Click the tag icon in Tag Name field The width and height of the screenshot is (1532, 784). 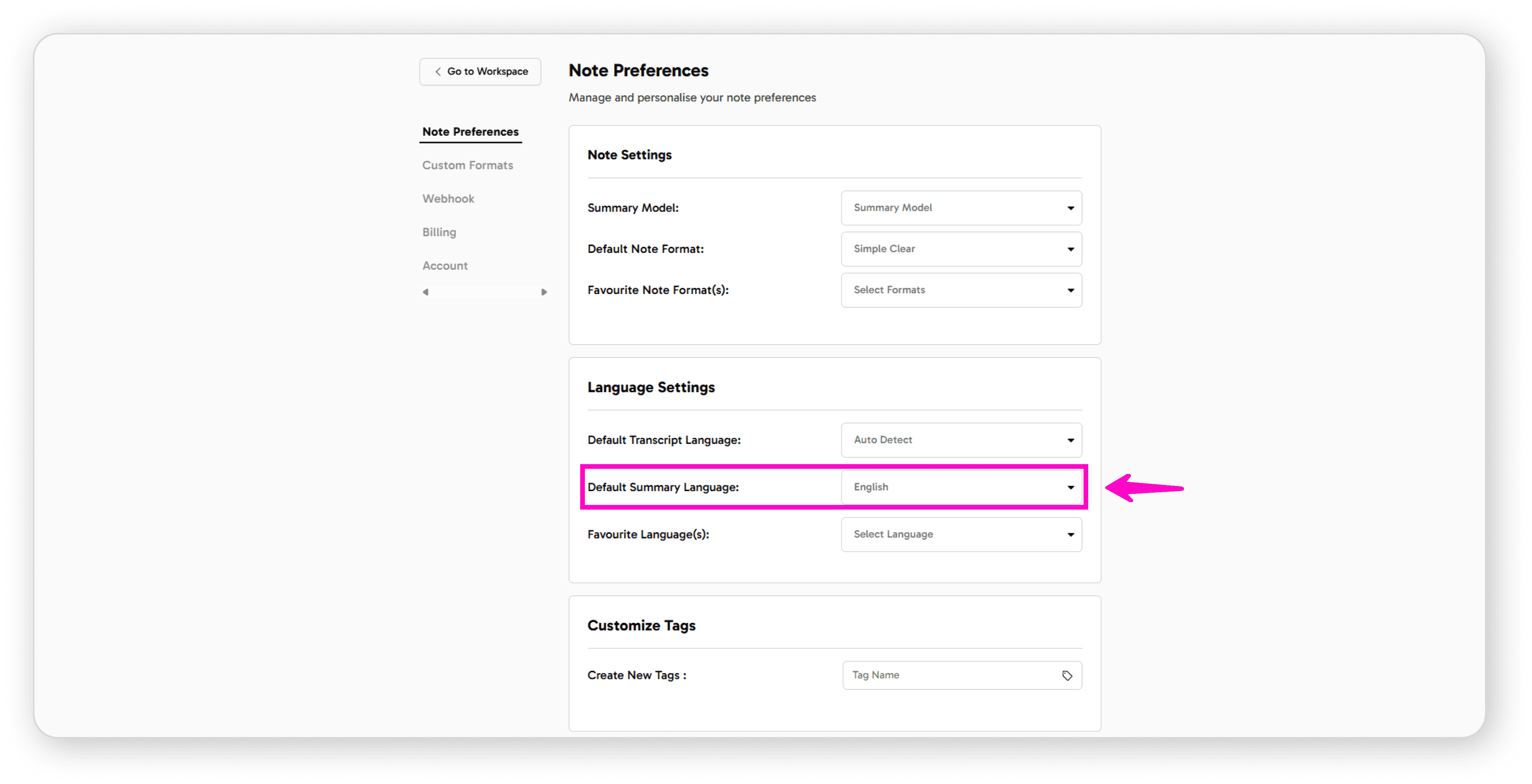point(1067,675)
